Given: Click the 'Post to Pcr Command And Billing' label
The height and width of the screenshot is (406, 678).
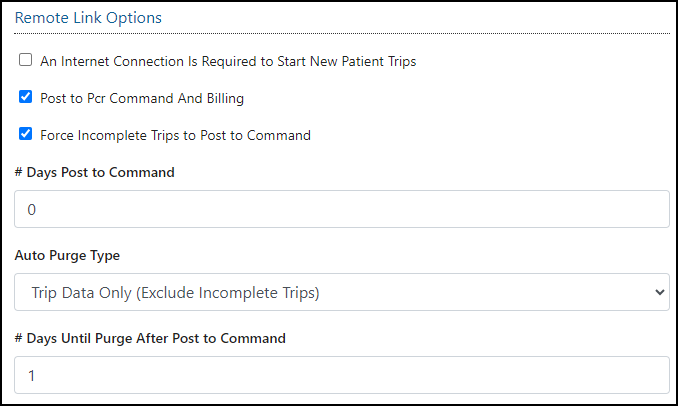Looking at the screenshot, I should pos(142,98).
